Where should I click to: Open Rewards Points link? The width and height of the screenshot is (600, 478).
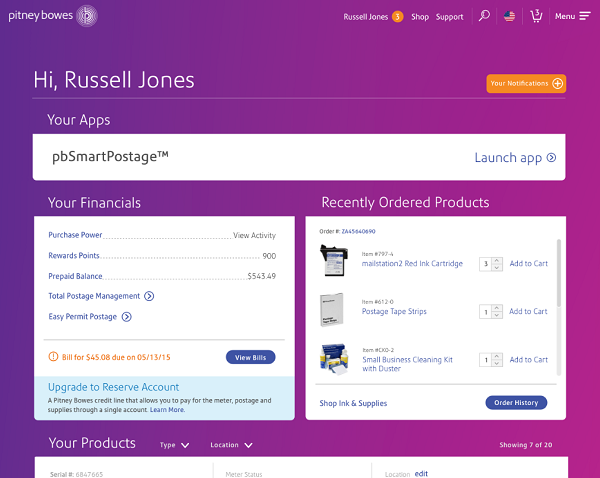74,256
